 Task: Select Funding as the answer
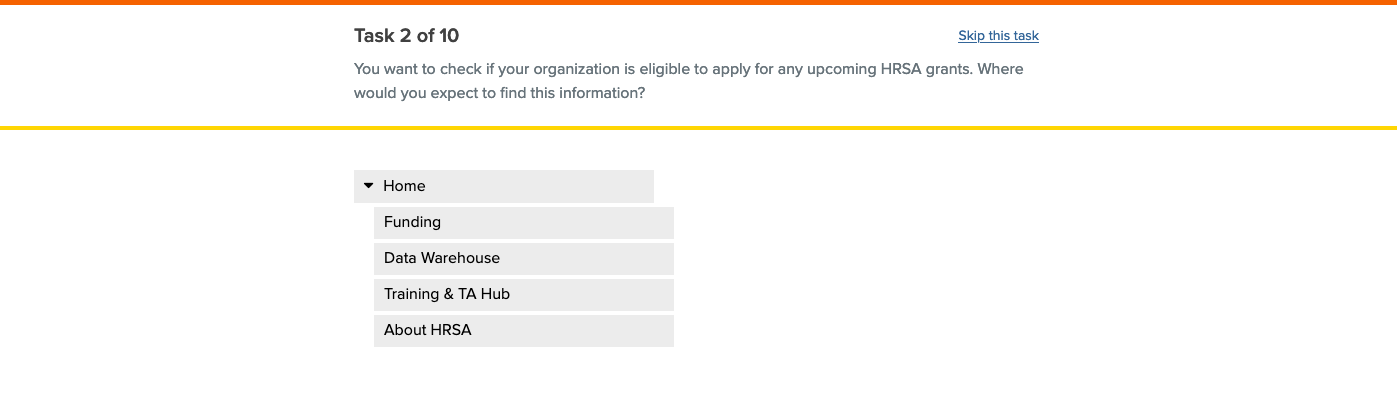click(523, 222)
